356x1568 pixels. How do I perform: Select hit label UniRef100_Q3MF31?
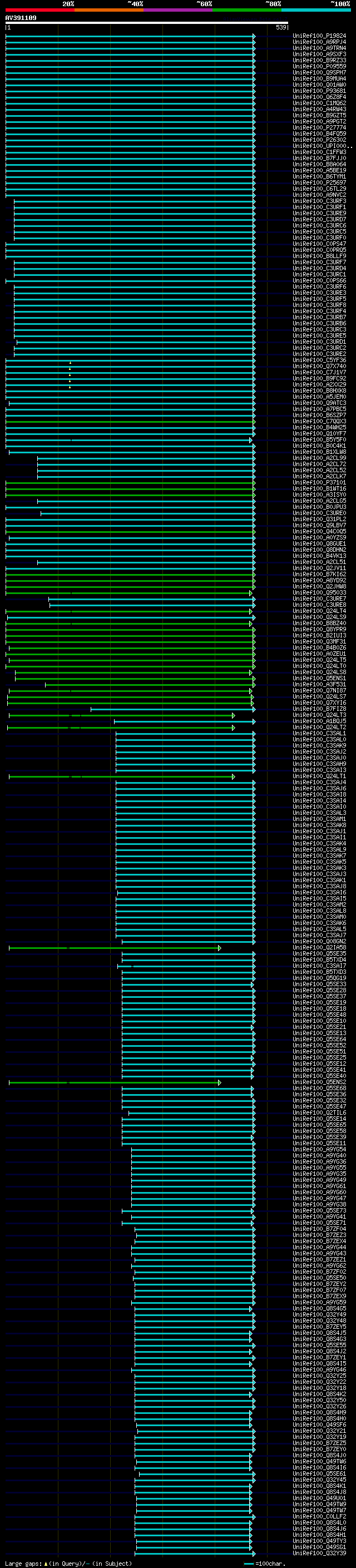click(319, 641)
